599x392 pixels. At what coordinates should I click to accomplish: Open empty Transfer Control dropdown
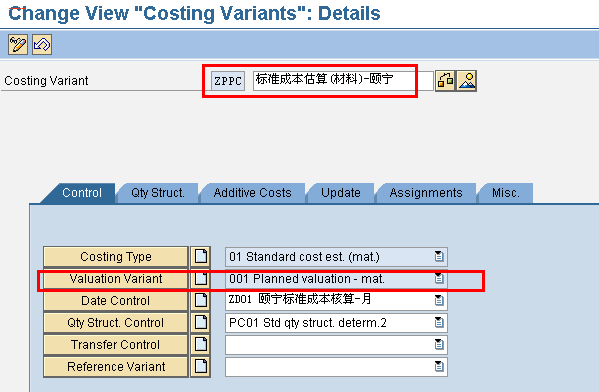439,345
